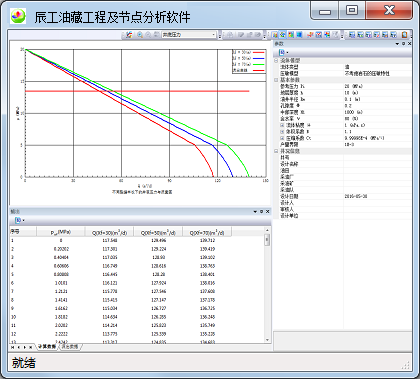Image resolution: width=420 pixels, height=380 pixels.
Task: Click the output table vertical scrollbar thumb
Action: [x=267, y=240]
